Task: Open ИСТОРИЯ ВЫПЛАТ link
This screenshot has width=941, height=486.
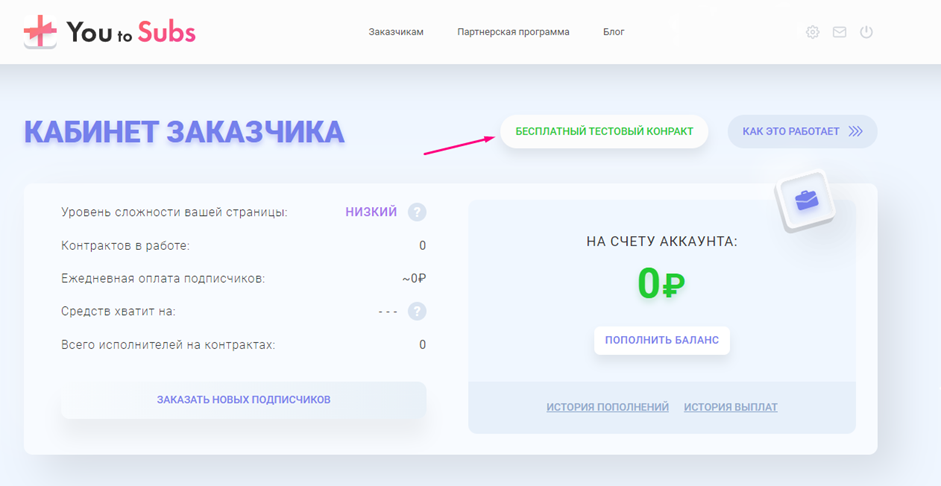Action: (x=730, y=407)
